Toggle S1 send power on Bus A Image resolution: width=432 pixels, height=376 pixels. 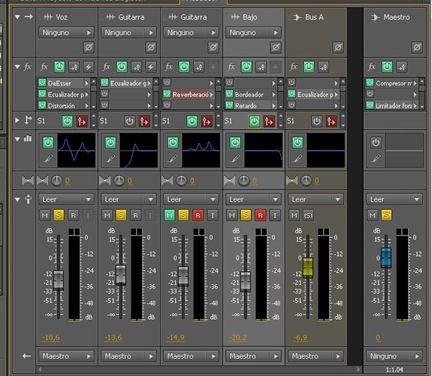click(x=317, y=121)
